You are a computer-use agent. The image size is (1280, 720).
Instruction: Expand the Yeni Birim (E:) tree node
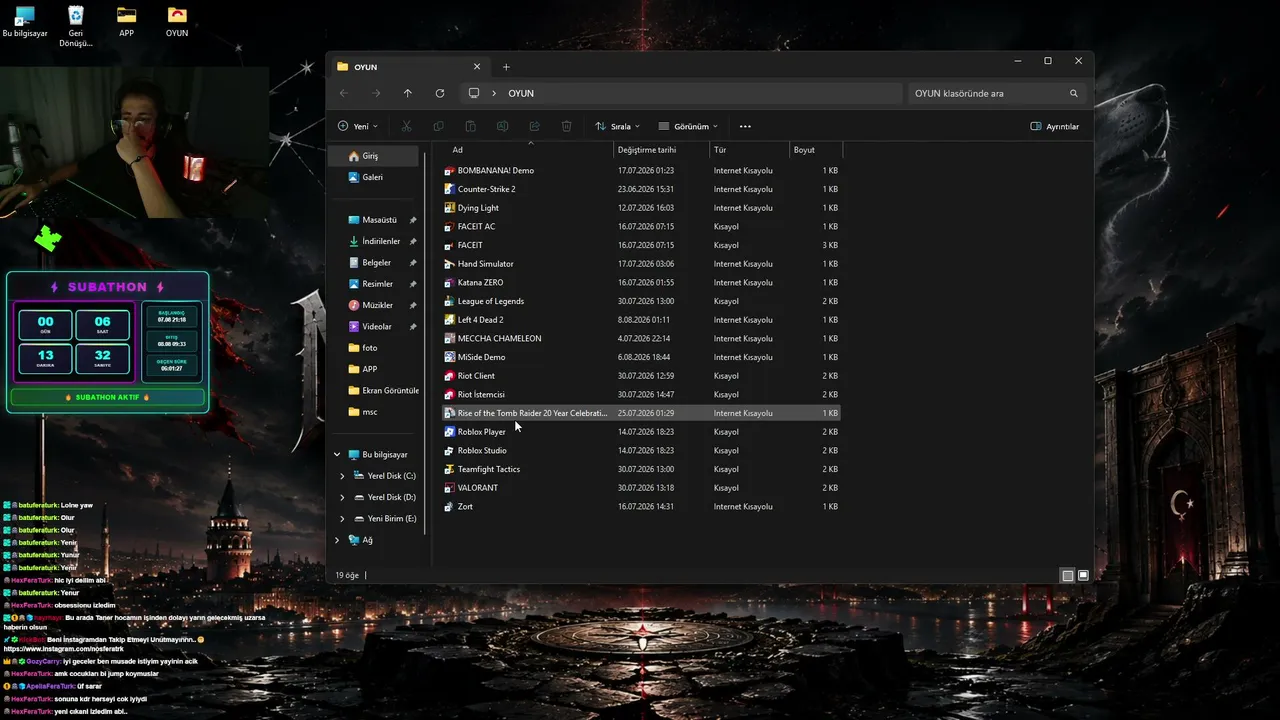pos(342,518)
